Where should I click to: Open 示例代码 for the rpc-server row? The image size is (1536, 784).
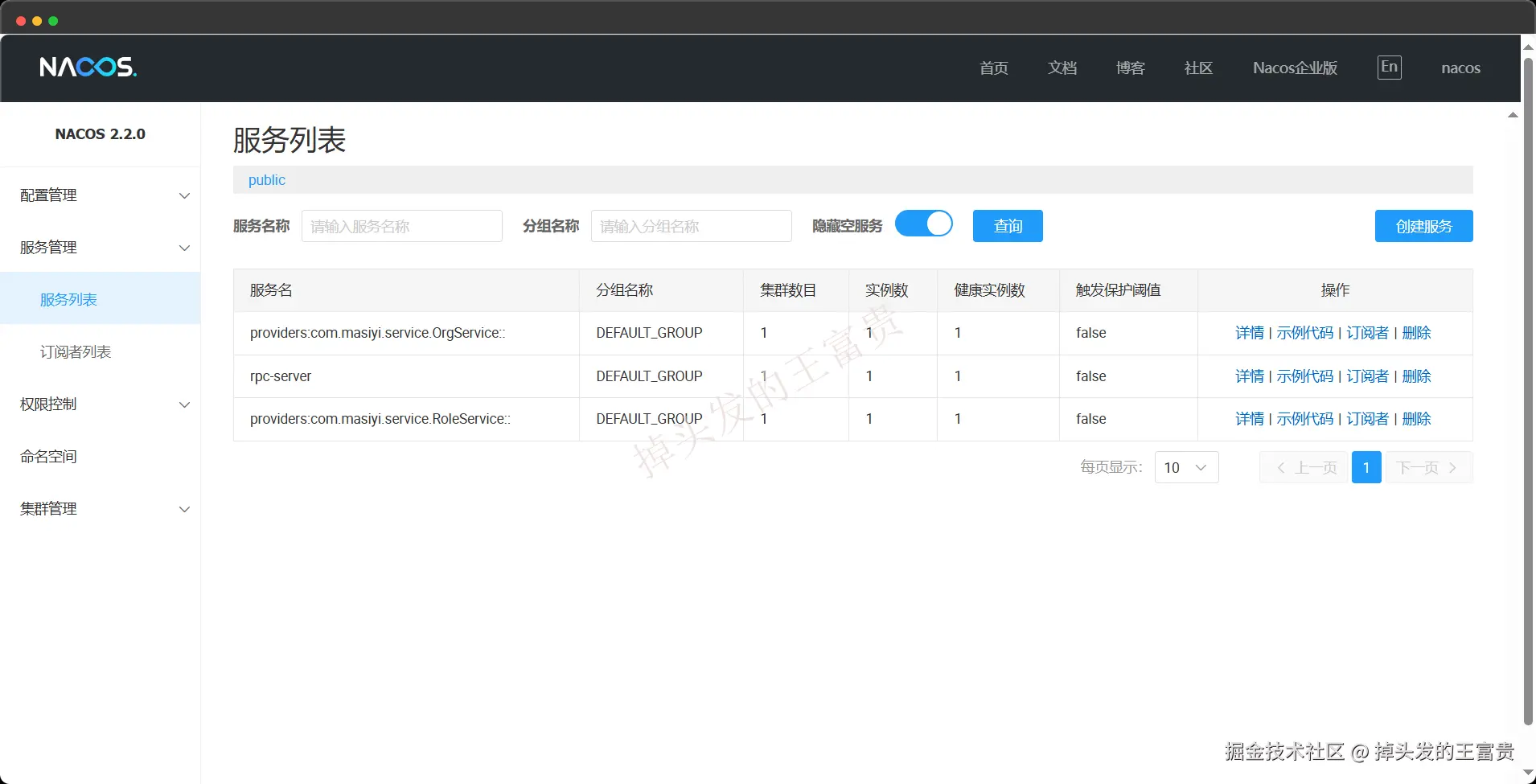pyautogui.click(x=1305, y=376)
